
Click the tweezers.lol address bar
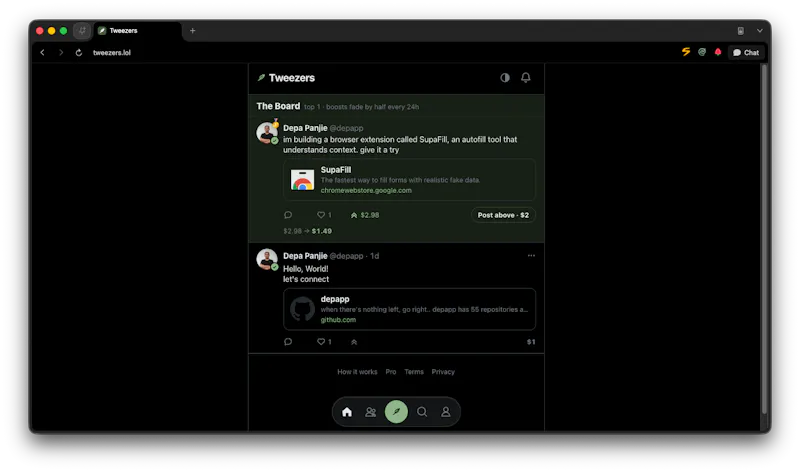[112, 53]
